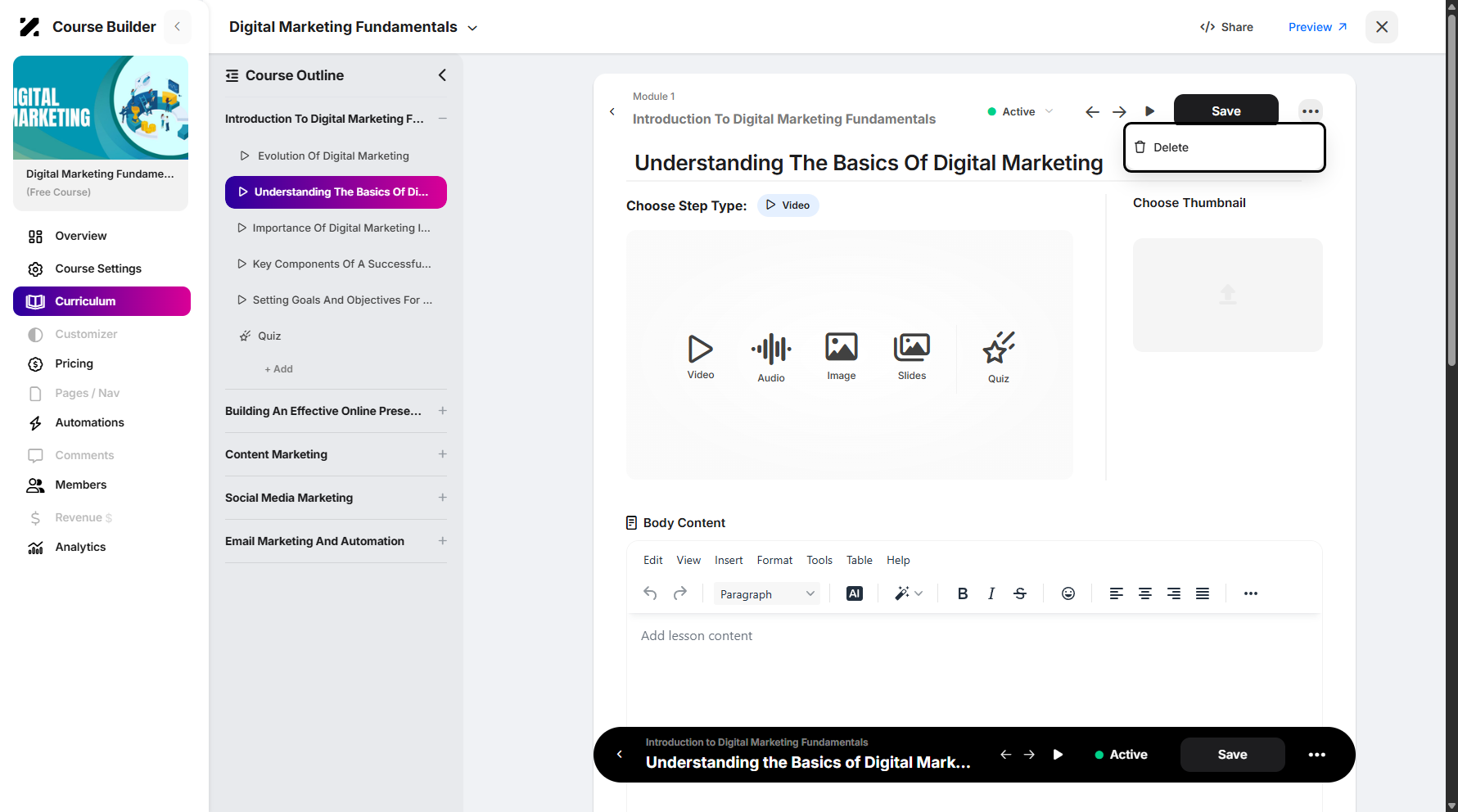Align text left

[1116, 593]
